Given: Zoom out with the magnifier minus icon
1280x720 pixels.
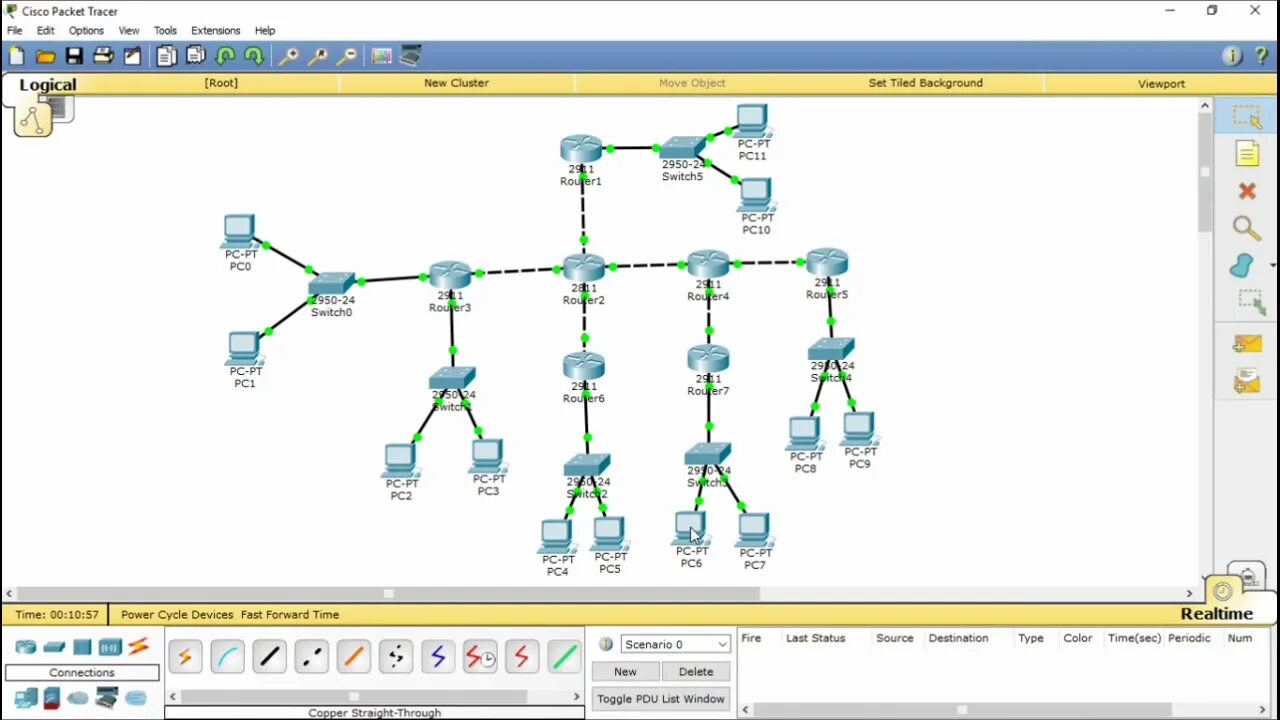Looking at the screenshot, I should 347,56.
